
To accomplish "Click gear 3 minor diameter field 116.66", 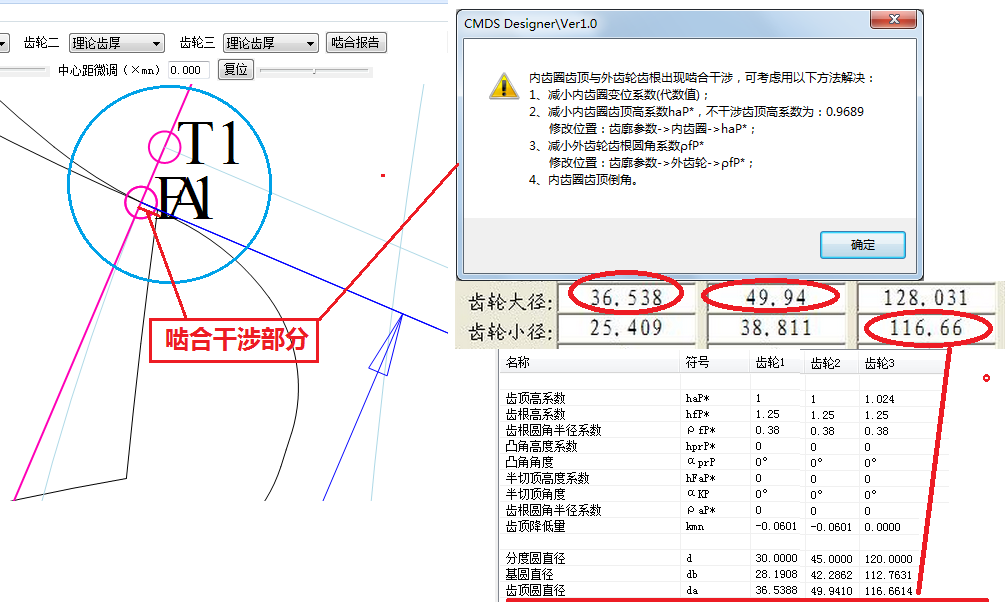I will click(x=926, y=328).
